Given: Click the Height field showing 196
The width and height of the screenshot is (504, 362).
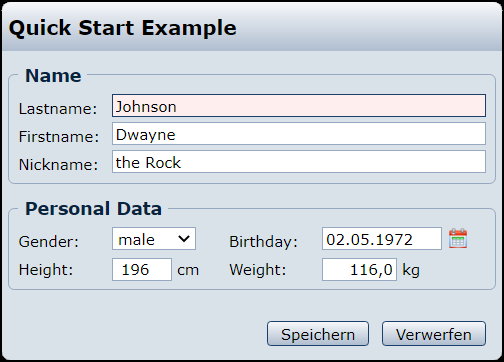Looking at the screenshot, I should tap(142, 269).
